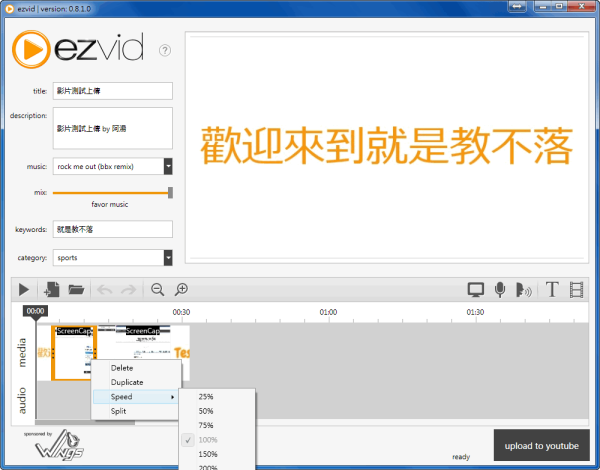The height and width of the screenshot is (470, 600).
Task: Adjust the mix slider handle
Action: [x=170, y=193]
